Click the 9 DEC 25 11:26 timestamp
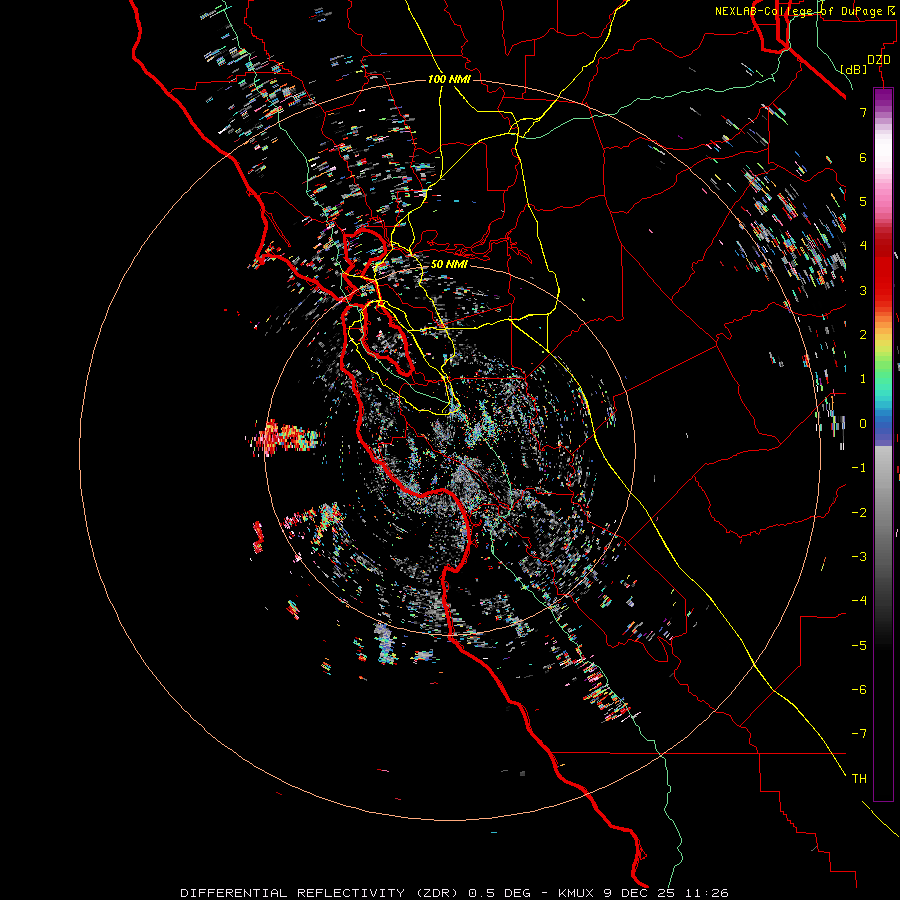Screen dimensions: 900x900 coord(666,893)
